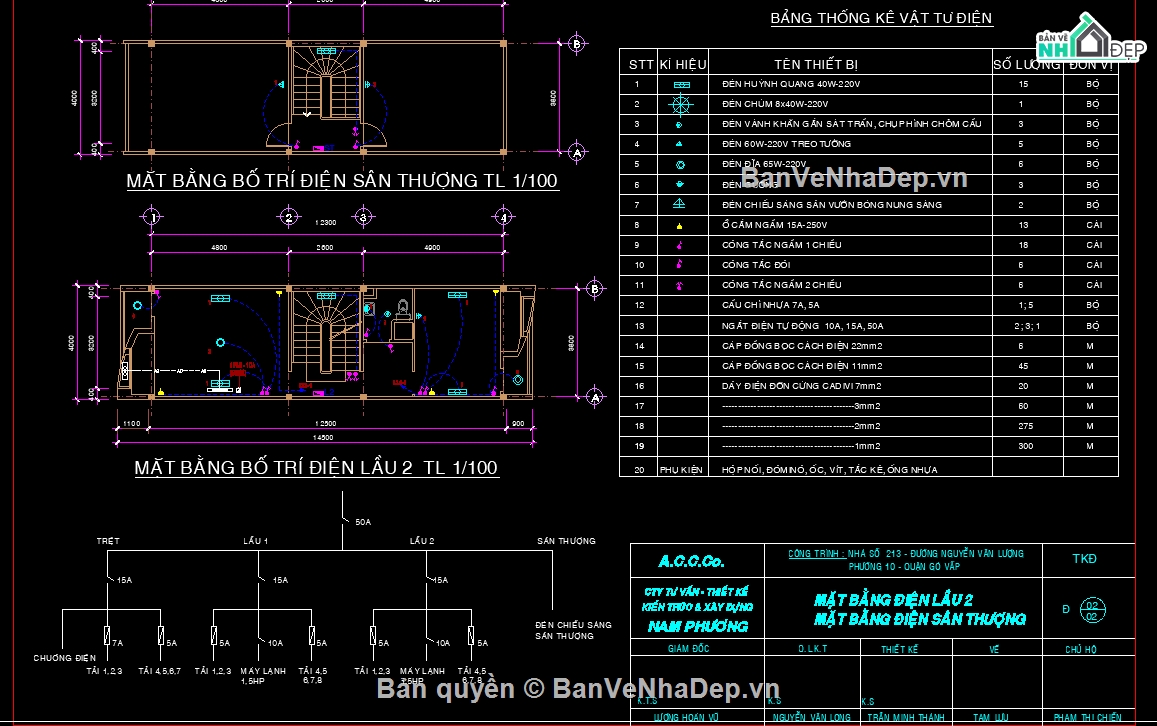
Task: Click grid axis bubble 4 on the floor plan
Action: coord(503,217)
